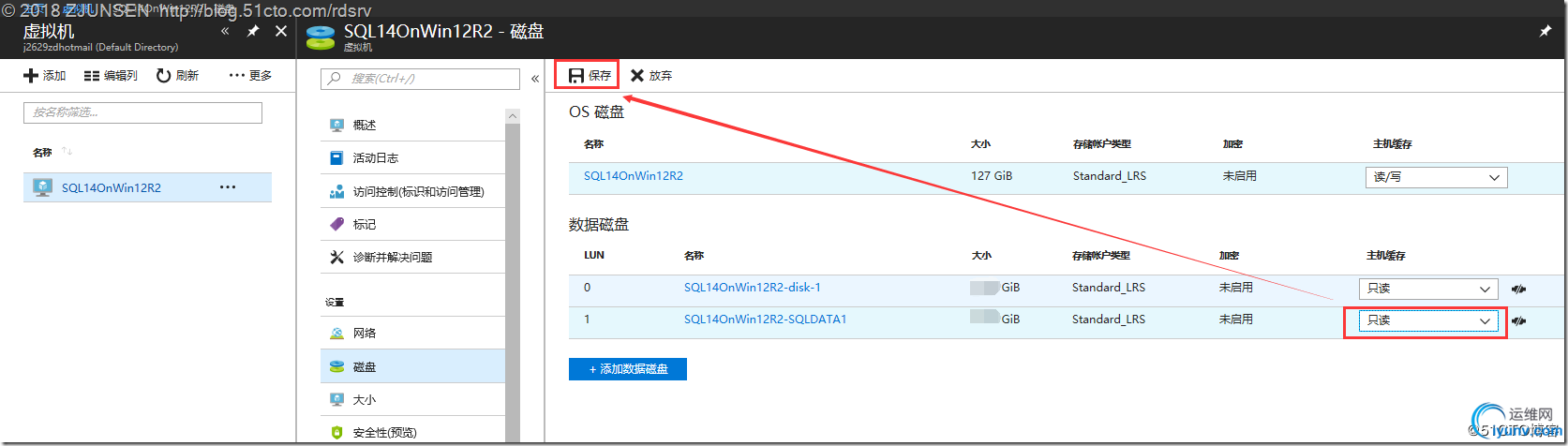Open the SQL14OnWin12R2-disk-1 link
The width and height of the screenshot is (1568, 446).
[753, 287]
